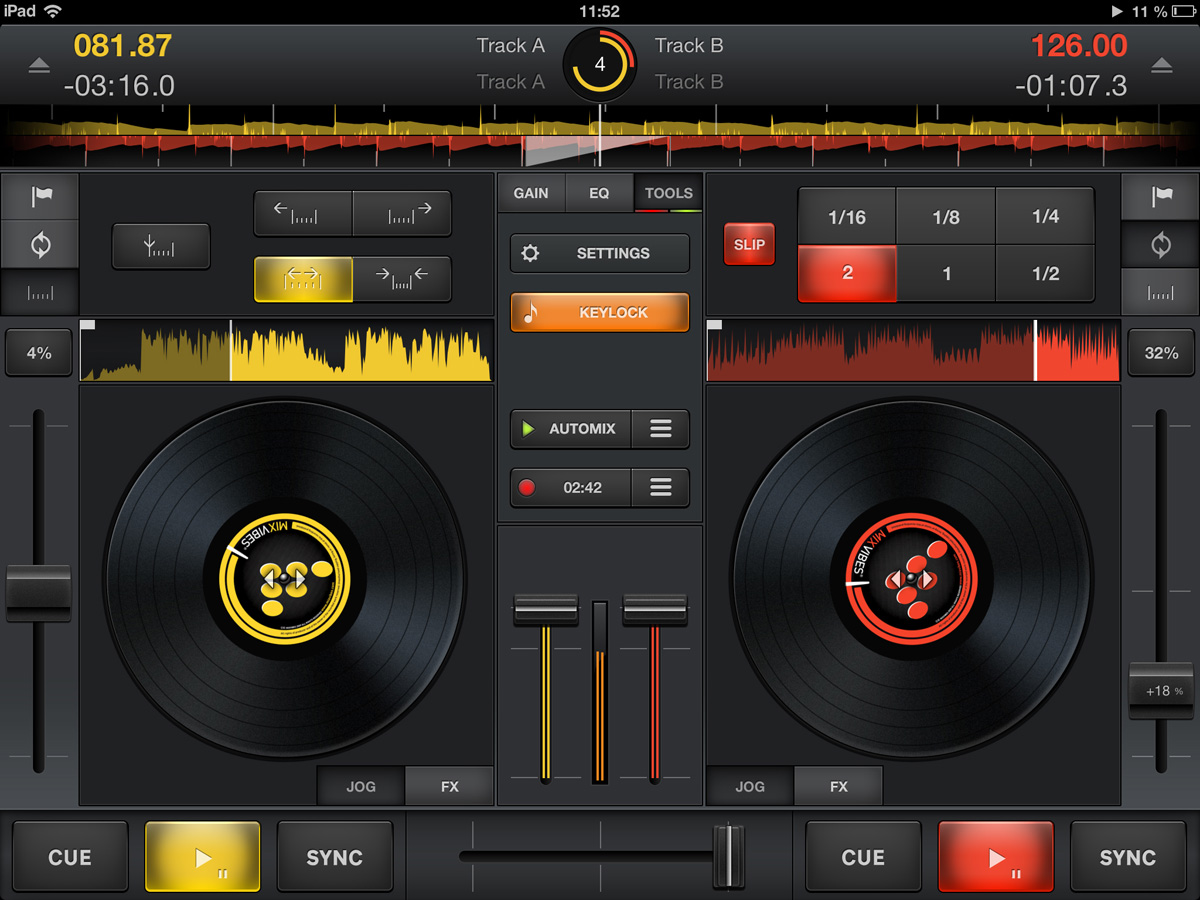1200x900 pixels.
Task: Open recordings list menu icon
Action: 660,487
